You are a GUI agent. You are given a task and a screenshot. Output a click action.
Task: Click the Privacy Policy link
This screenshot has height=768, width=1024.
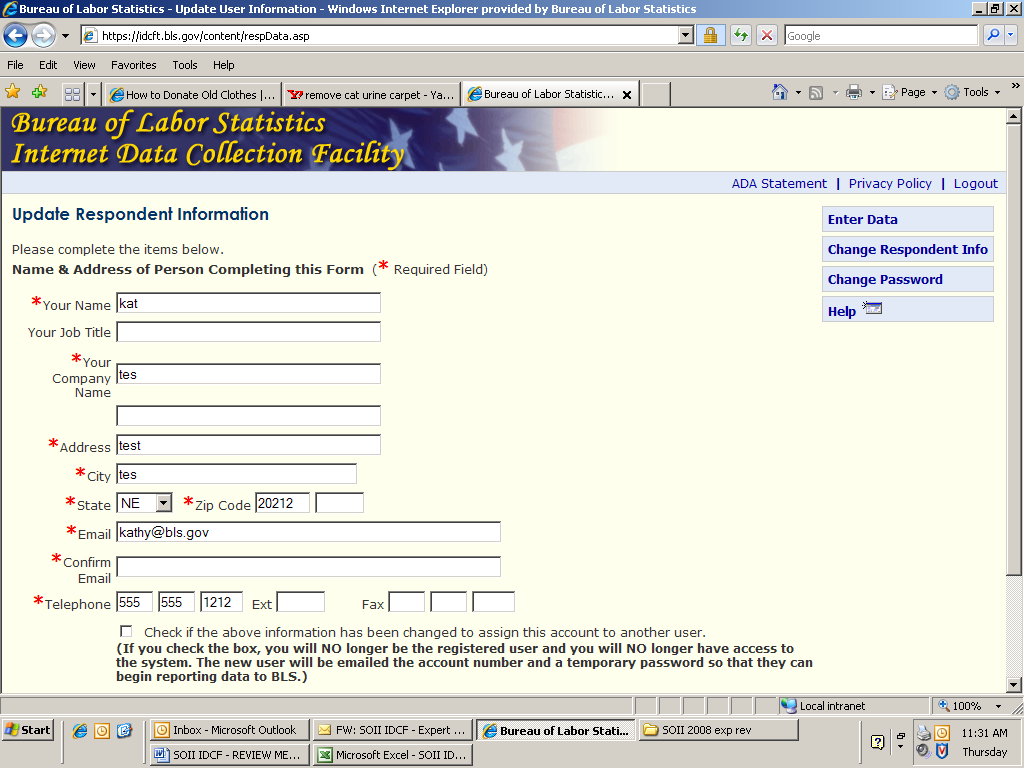890,184
